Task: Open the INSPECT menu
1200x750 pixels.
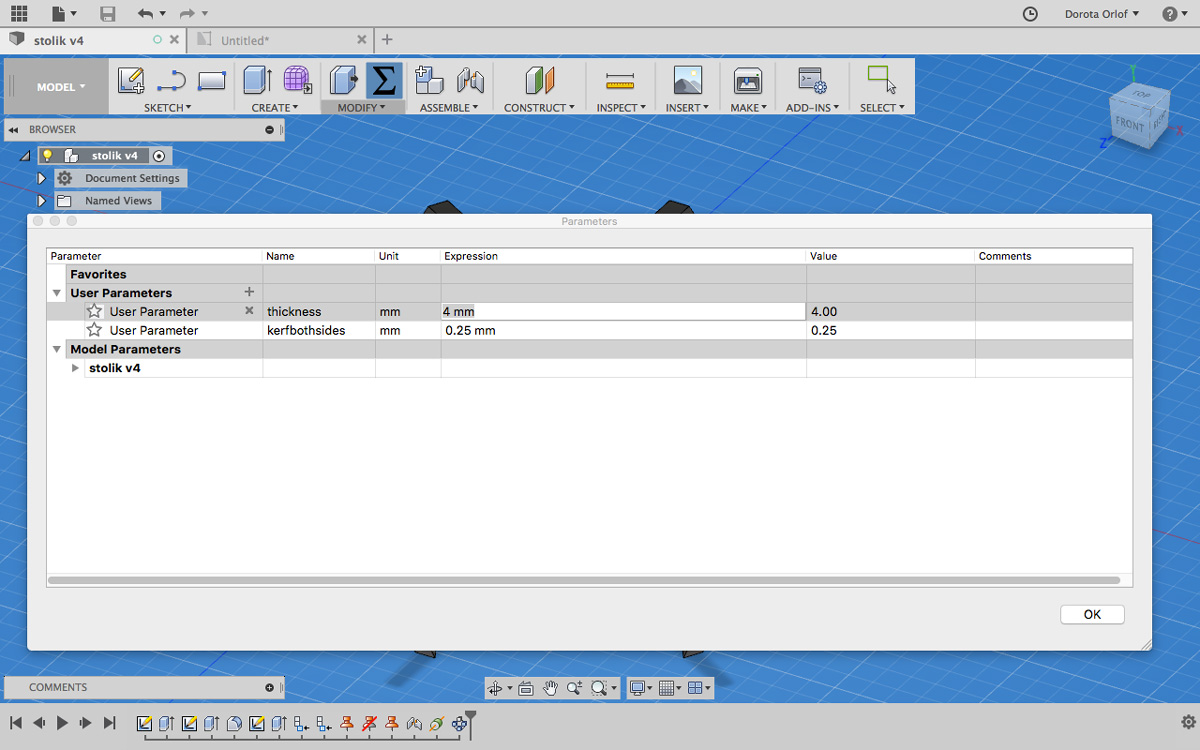Action: [621, 107]
